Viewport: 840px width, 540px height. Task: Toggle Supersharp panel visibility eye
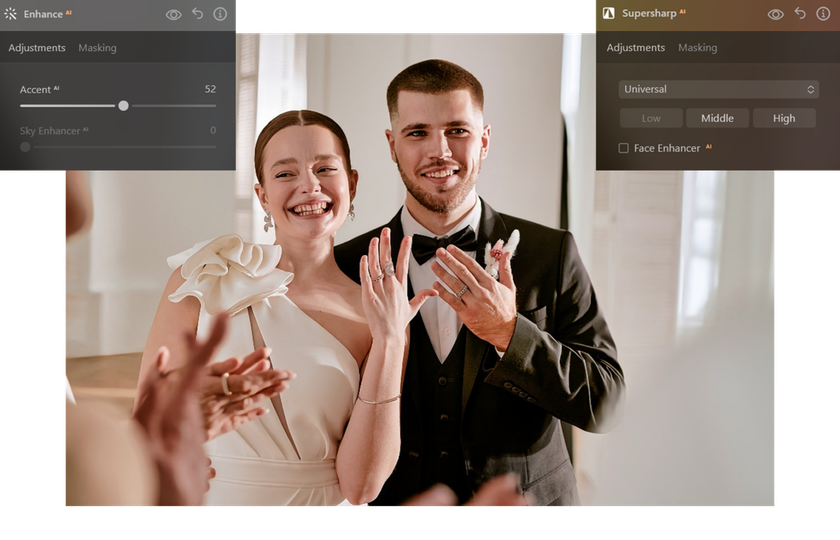(776, 14)
